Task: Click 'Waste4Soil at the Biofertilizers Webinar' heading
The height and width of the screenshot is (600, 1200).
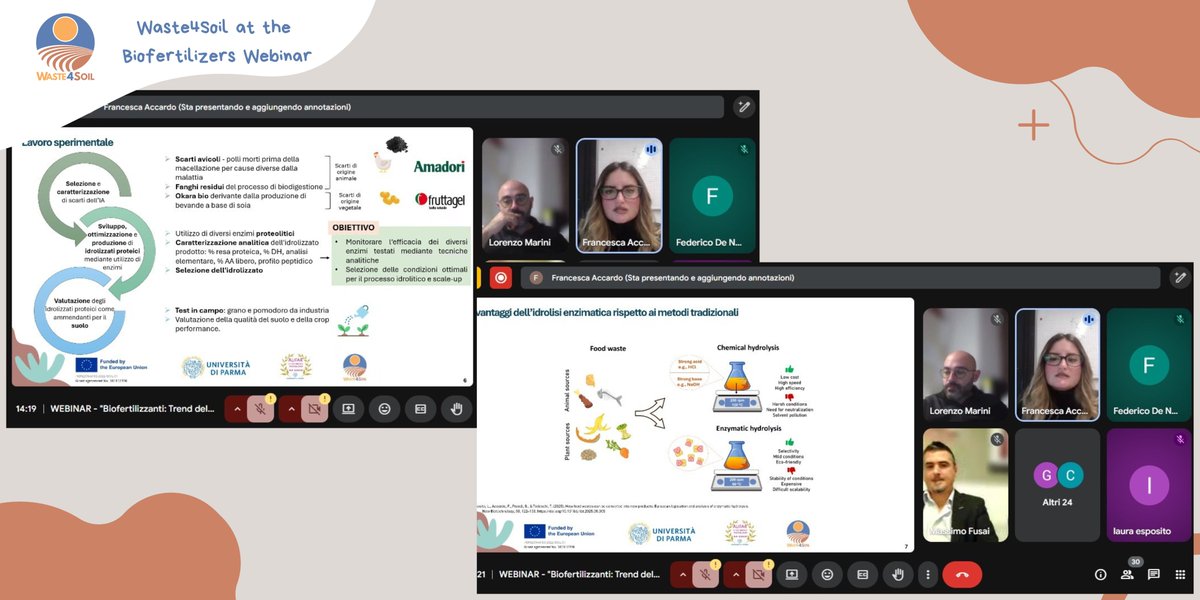Action: [217, 40]
